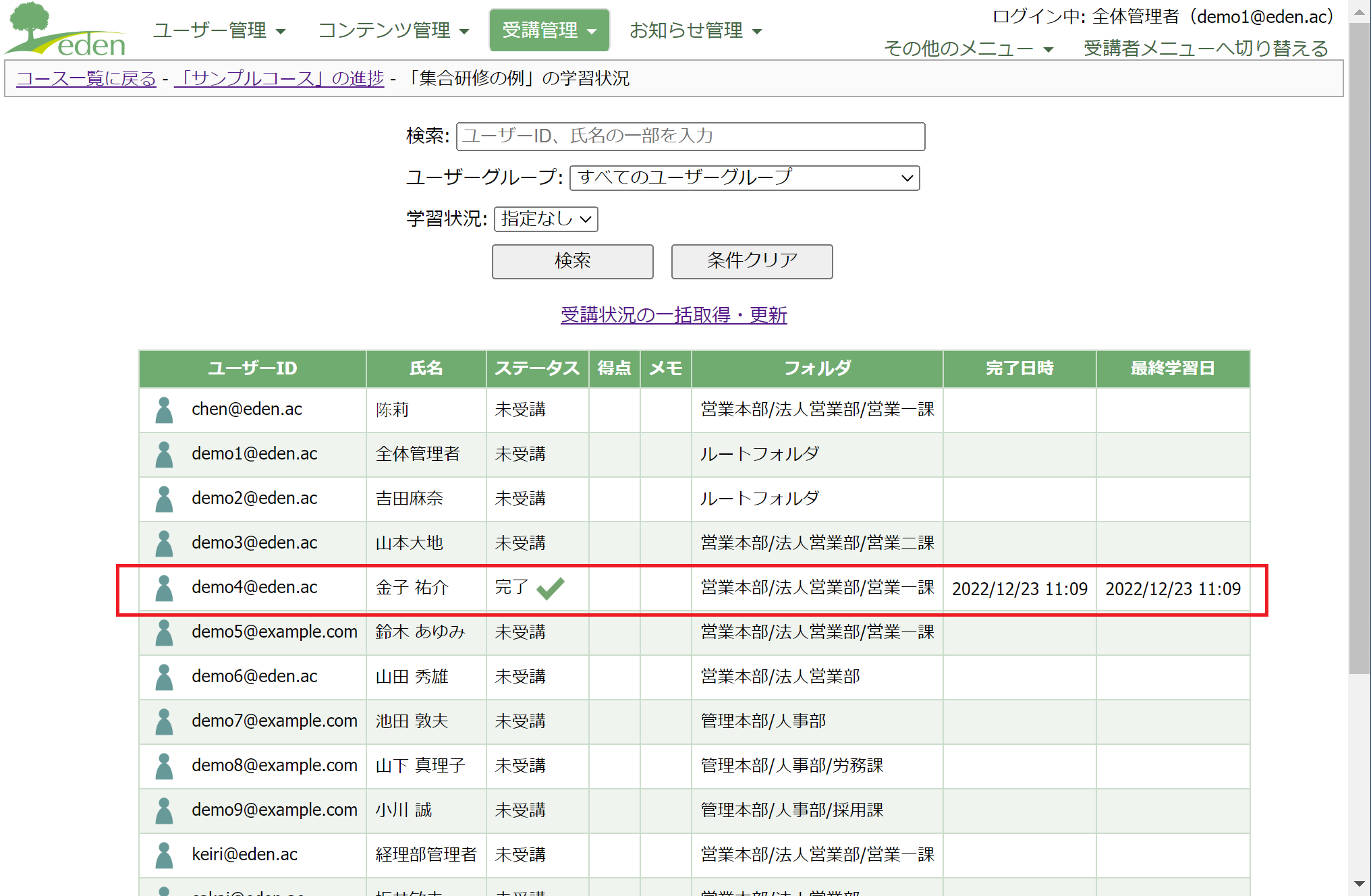Viewport: 1371px width, 896px height.
Task: Click the 条件クリア button
Action: pos(752,261)
